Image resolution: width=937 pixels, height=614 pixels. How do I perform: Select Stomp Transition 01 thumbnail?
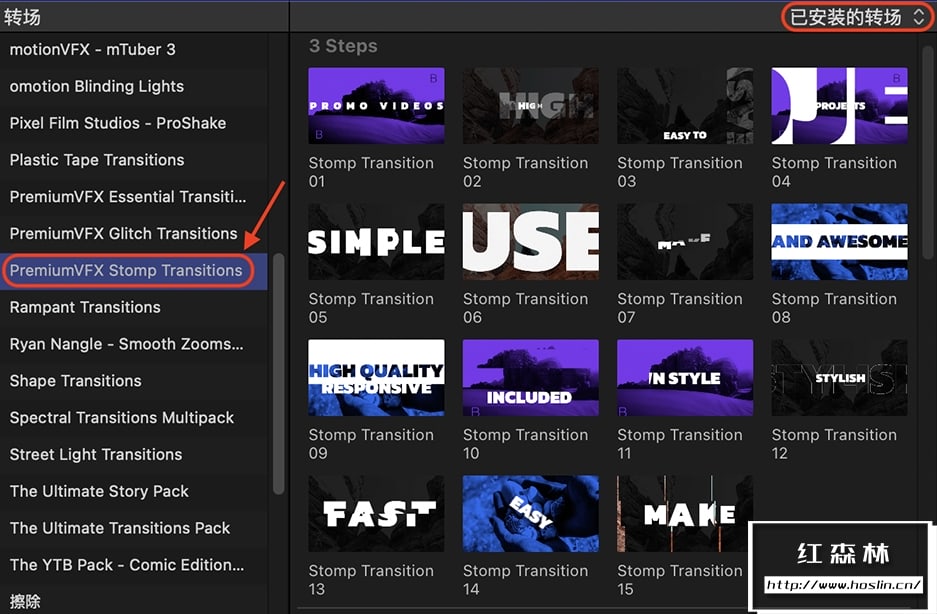point(376,106)
